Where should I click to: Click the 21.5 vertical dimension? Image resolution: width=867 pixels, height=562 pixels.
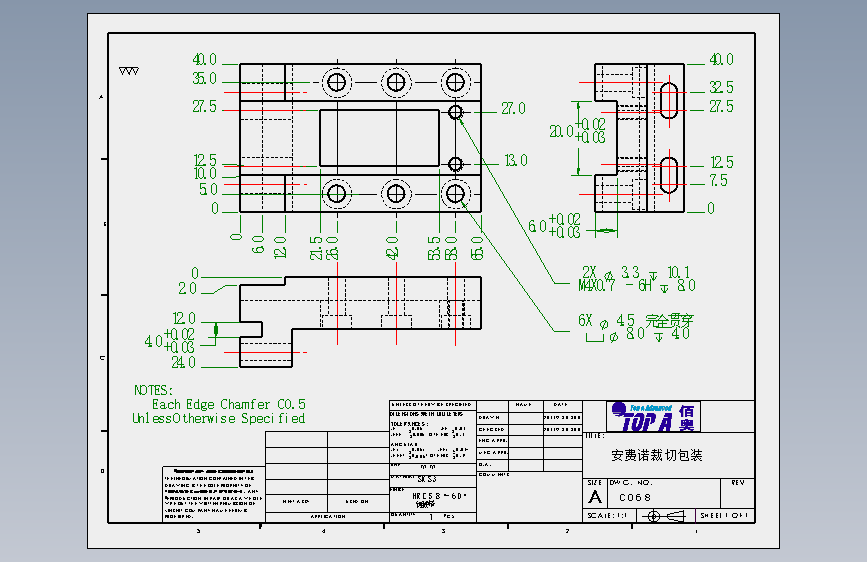click(315, 248)
